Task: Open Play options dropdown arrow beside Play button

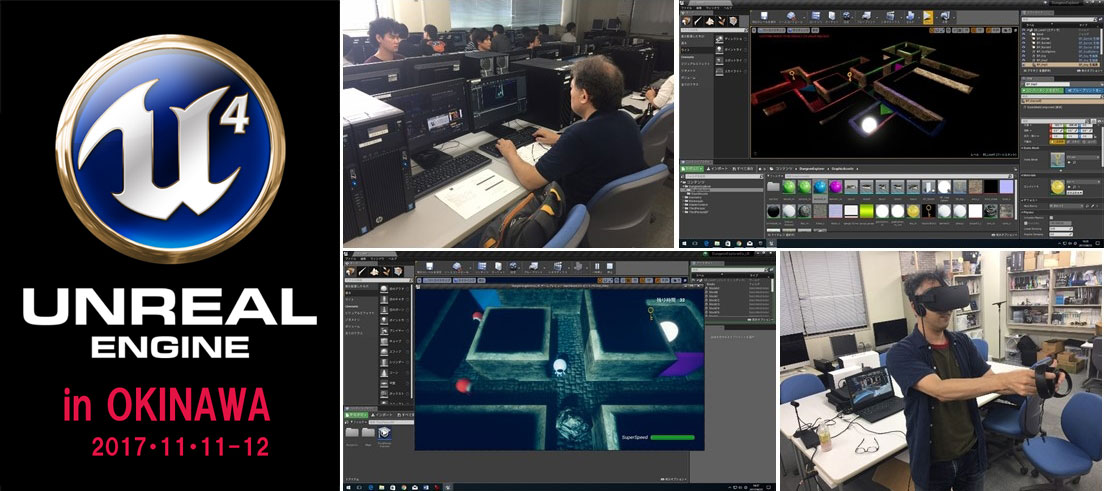Action: [x=936, y=18]
